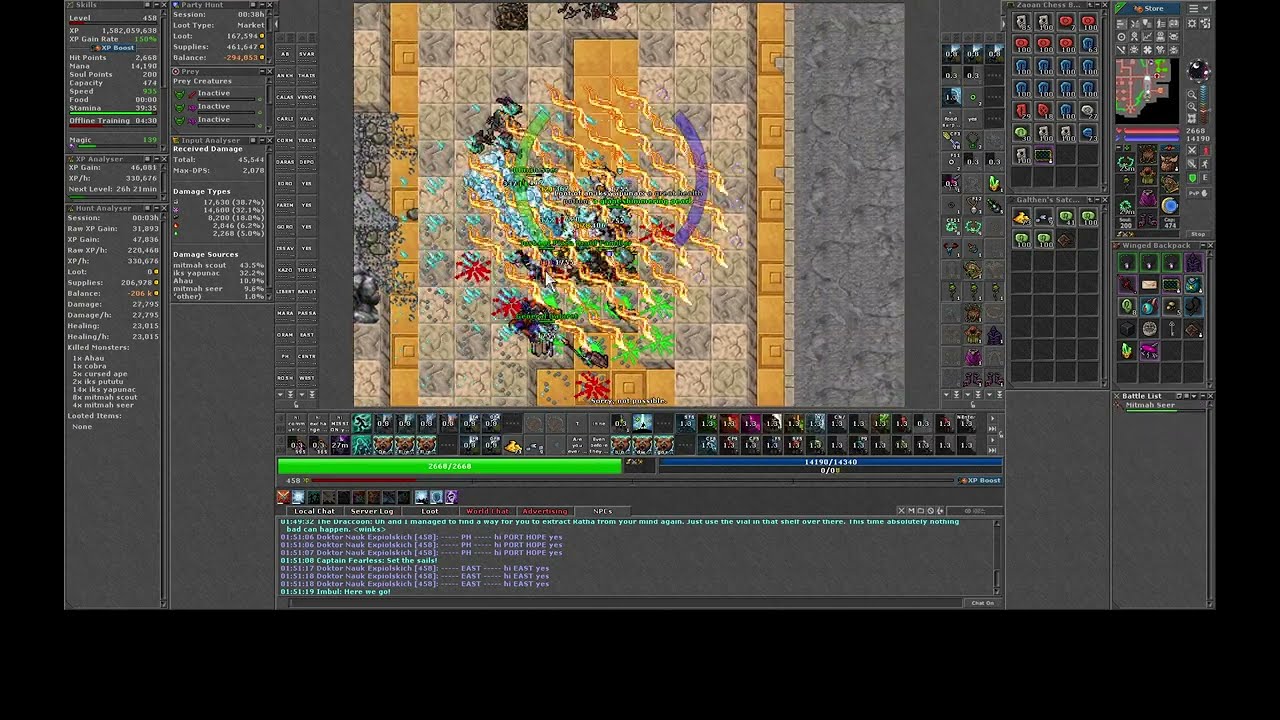Click first item in Zaoan Chess Box
The image size is (1280, 720).
[x=1021, y=22]
